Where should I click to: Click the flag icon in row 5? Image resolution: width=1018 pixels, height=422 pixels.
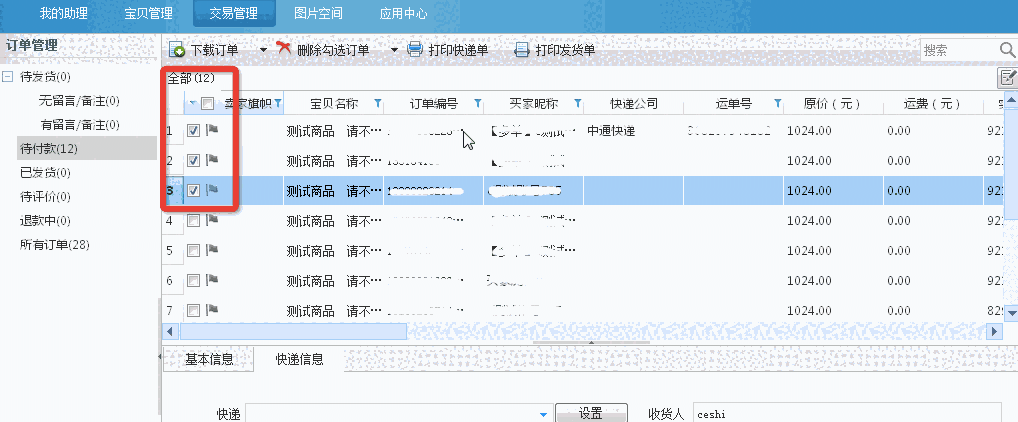tap(212, 250)
